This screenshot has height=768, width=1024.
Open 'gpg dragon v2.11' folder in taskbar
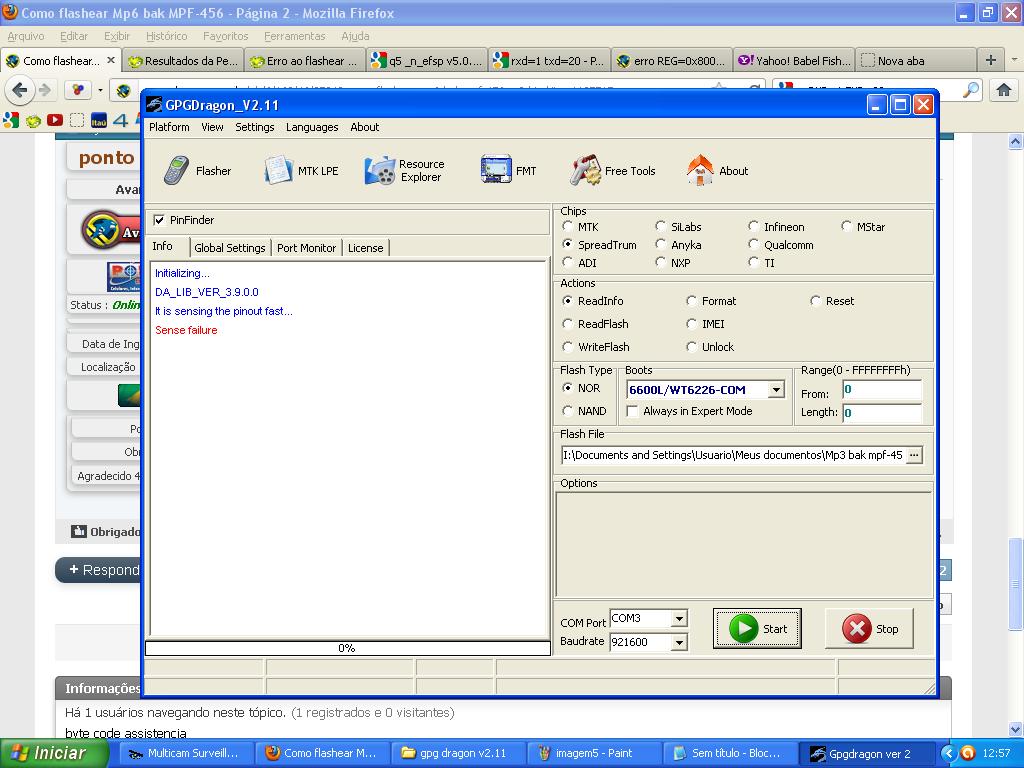click(x=457, y=753)
